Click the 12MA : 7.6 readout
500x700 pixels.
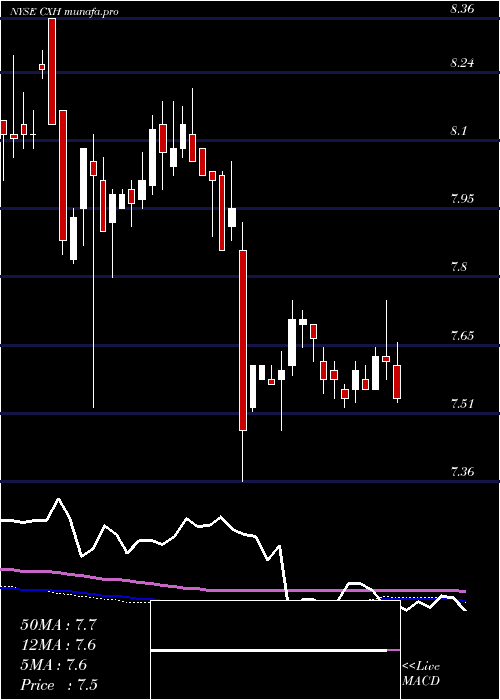coord(58,645)
